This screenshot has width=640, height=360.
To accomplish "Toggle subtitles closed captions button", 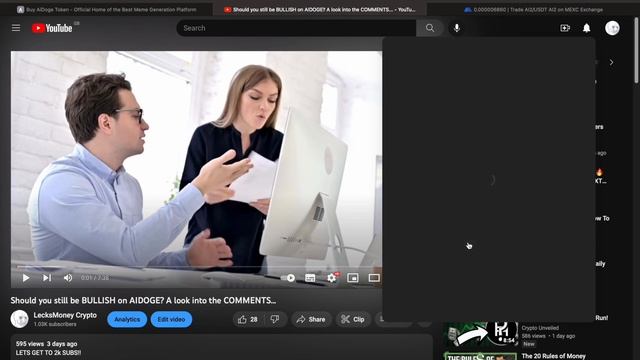I will click(310, 278).
